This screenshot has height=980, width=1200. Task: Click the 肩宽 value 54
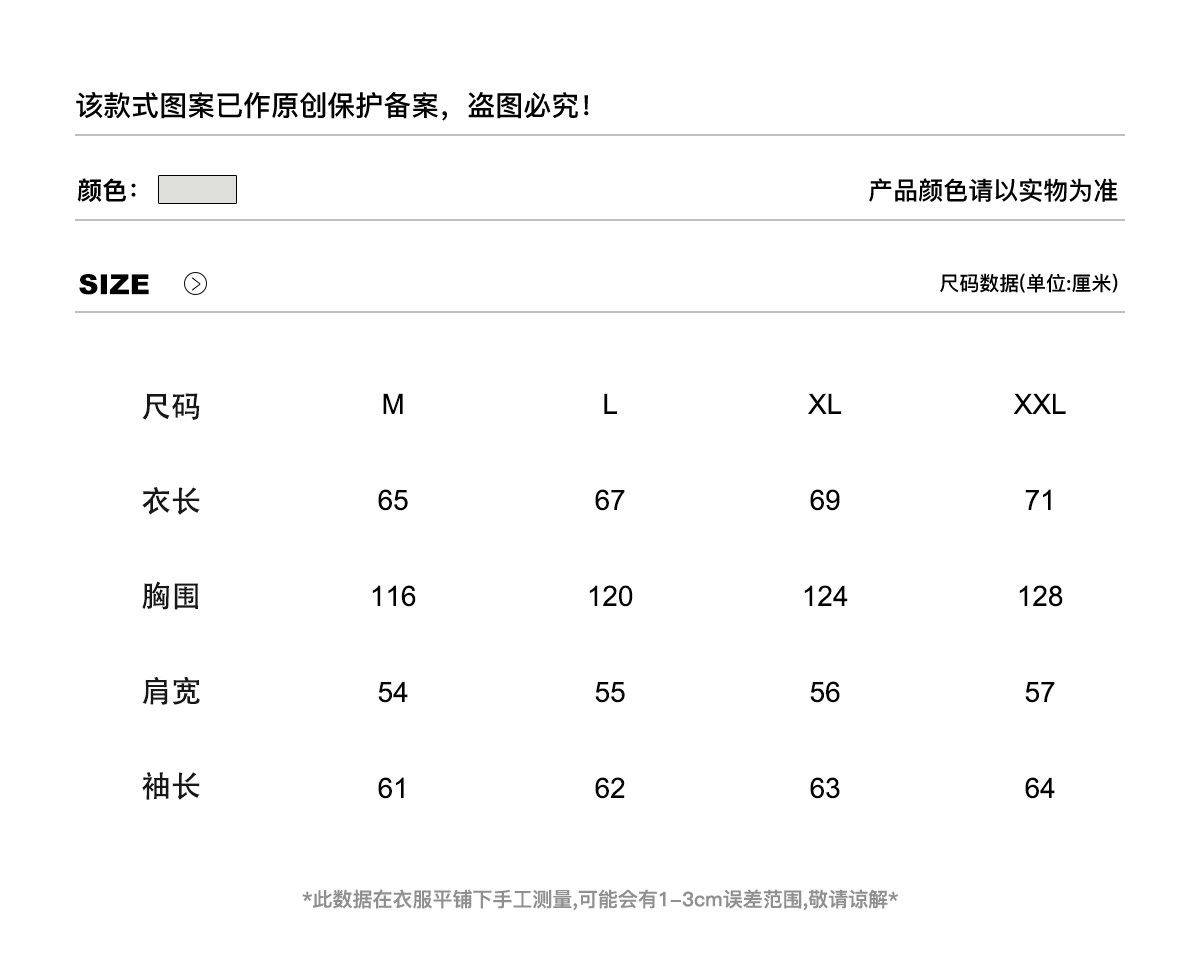click(393, 692)
